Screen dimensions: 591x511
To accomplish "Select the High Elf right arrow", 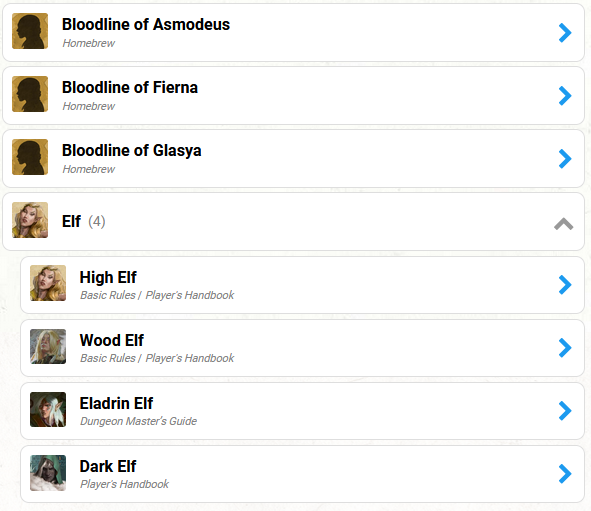I will 565,285.
